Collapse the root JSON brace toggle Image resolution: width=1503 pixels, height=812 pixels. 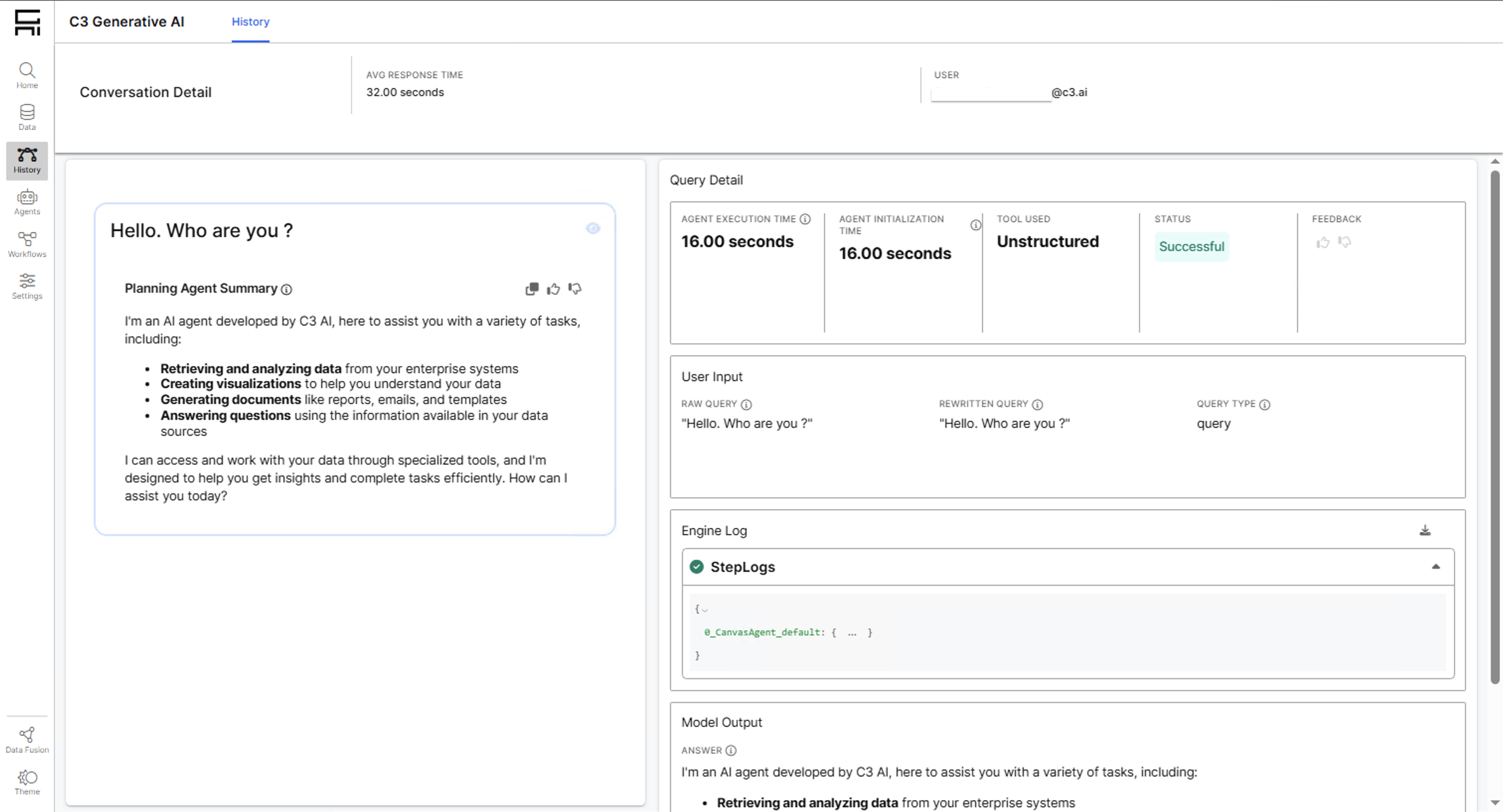point(705,610)
